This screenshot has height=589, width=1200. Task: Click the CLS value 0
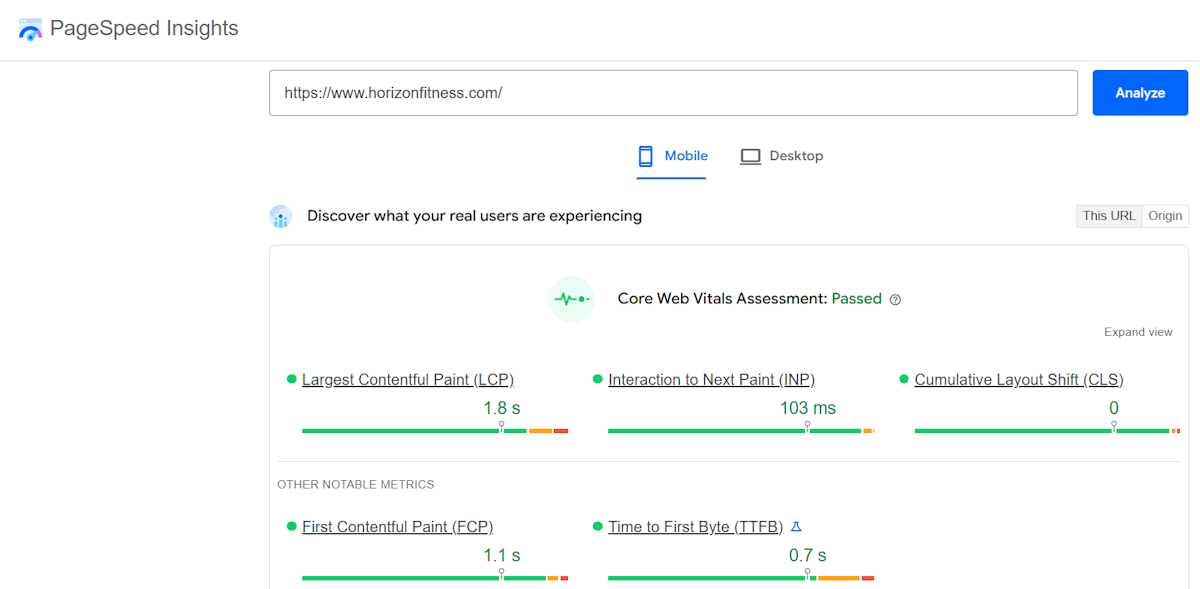(1114, 408)
